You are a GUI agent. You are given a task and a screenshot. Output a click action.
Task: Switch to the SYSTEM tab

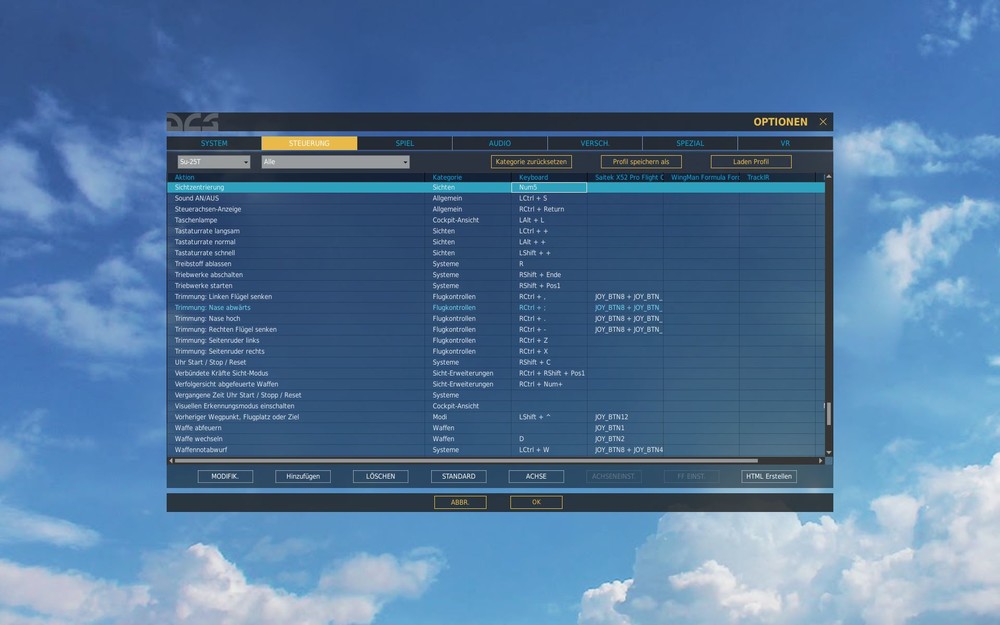click(x=214, y=143)
